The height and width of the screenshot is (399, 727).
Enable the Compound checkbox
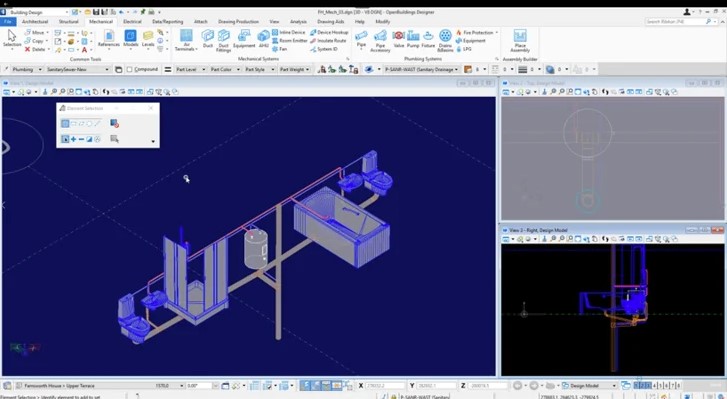(x=129, y=70)
